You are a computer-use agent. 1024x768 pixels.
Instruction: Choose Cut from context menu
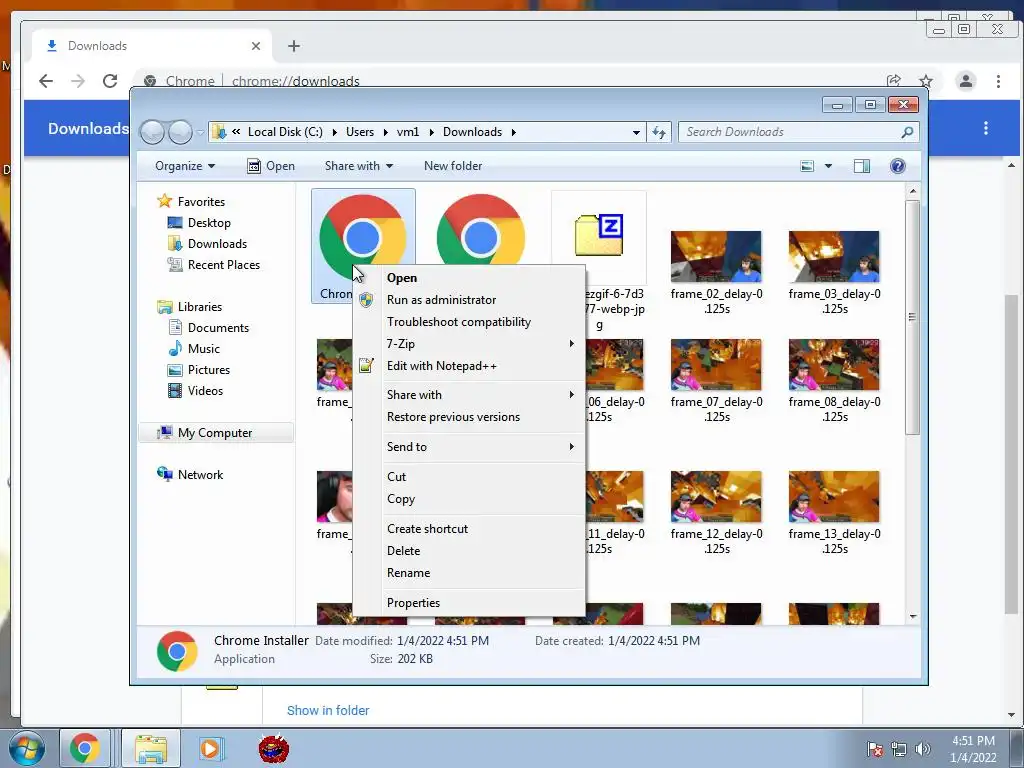point(396,477)
